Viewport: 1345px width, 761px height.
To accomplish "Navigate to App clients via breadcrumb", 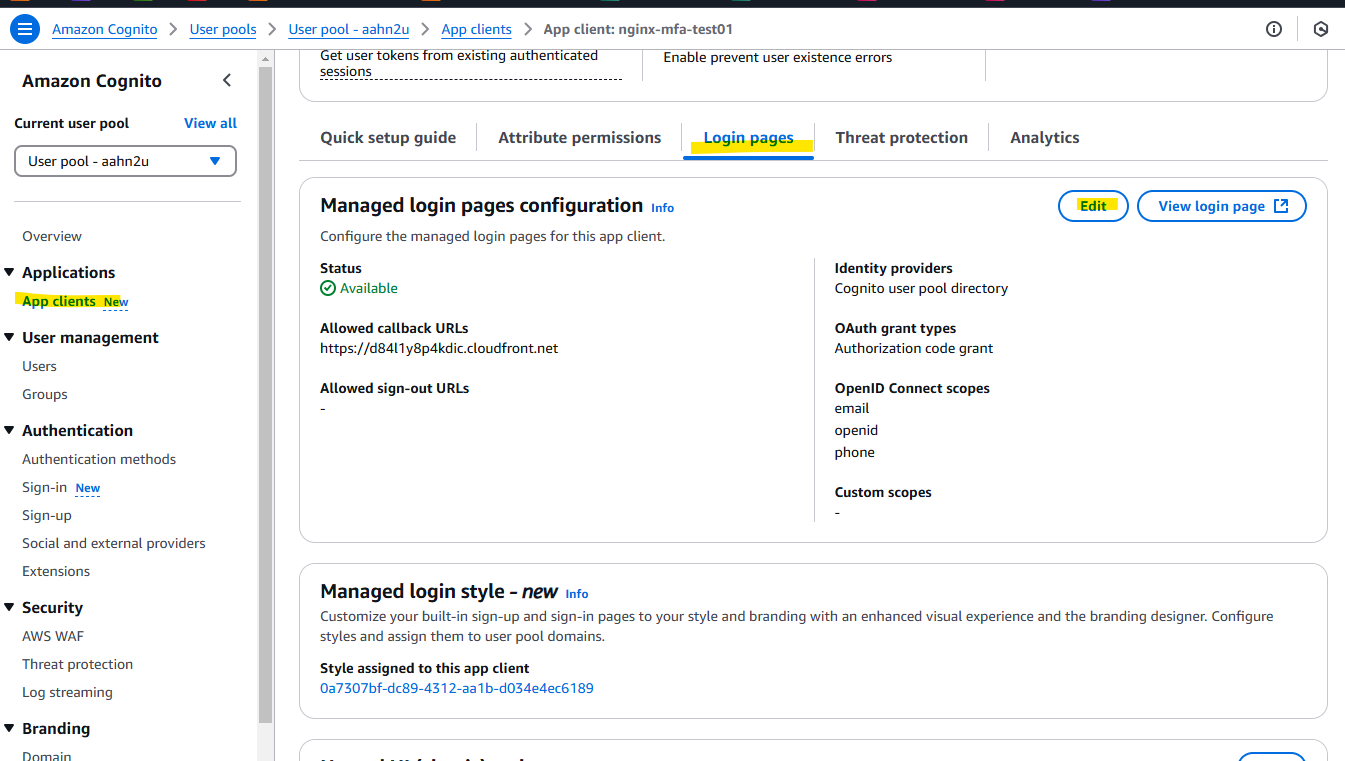I will 476,29.
